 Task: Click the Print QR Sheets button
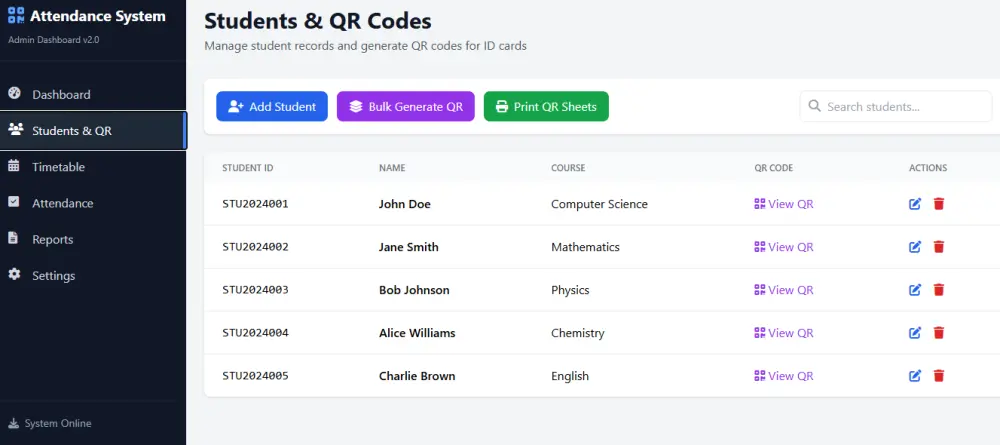coord(546,106)
